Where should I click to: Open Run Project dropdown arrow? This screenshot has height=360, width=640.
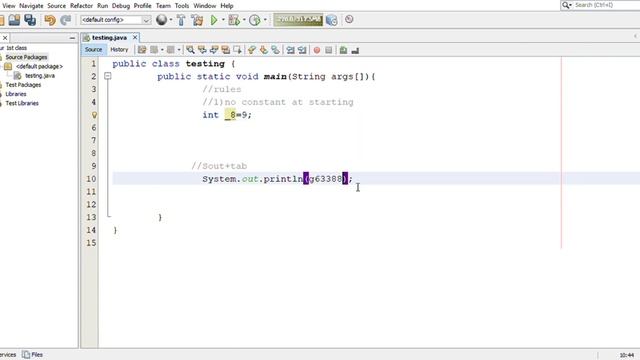[x=223, y=20]
